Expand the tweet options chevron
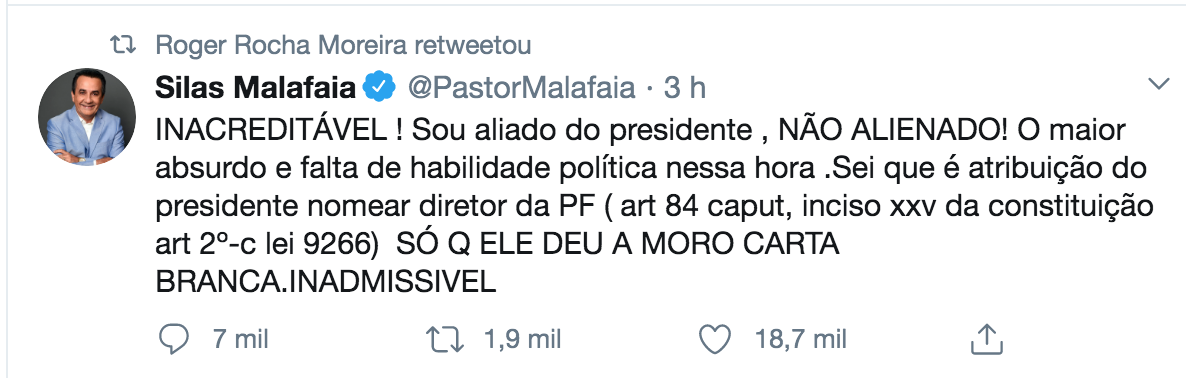This screenshot has height=378, width=1186. (x=1159, y=83)
